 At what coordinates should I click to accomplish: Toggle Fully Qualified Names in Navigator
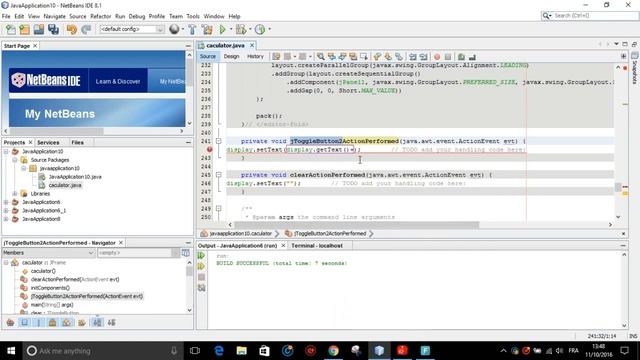[82, 322]
